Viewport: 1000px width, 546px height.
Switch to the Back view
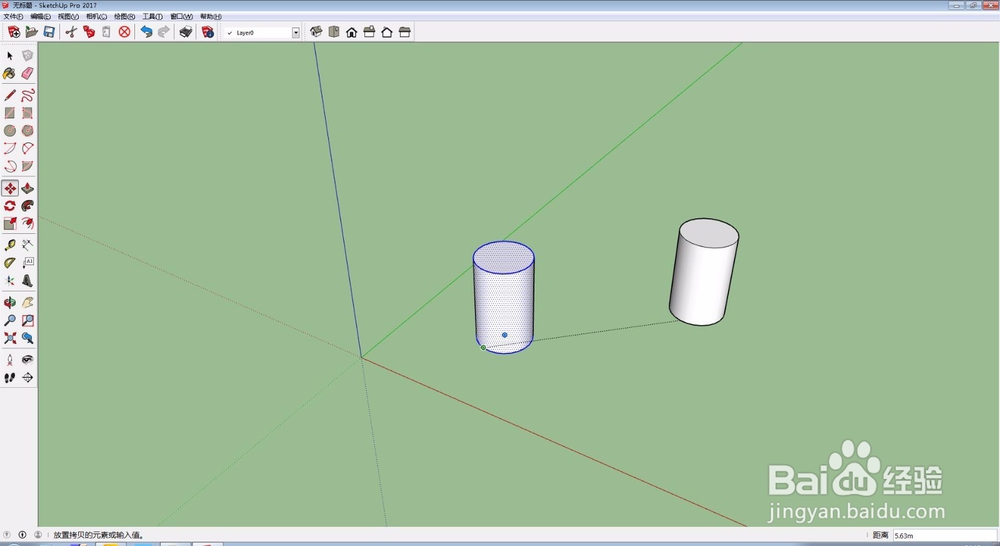point(386,32)
